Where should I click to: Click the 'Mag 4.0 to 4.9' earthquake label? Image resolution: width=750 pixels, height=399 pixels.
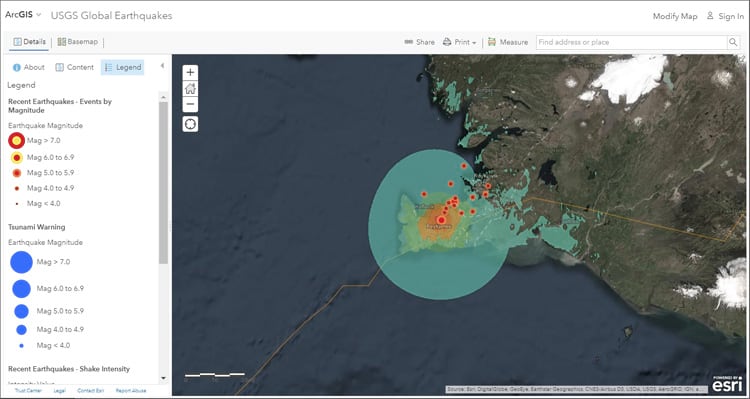(x=50, y=188)
